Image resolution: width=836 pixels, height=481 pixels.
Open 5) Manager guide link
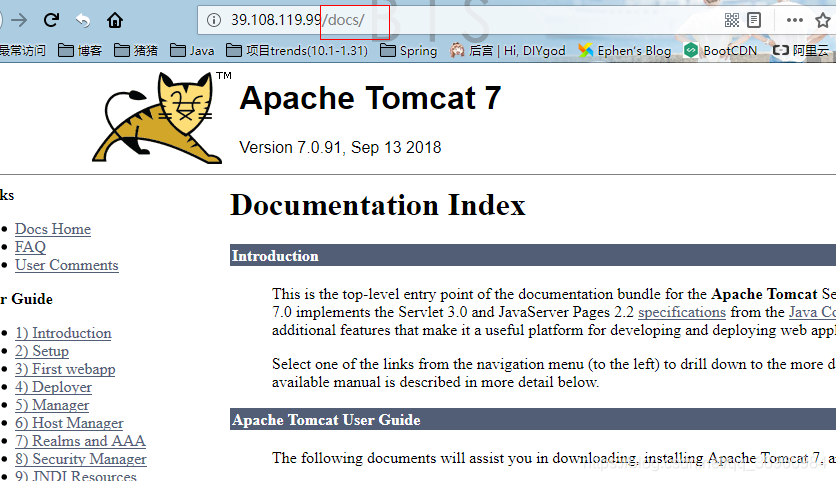click(x=52, y=405)
